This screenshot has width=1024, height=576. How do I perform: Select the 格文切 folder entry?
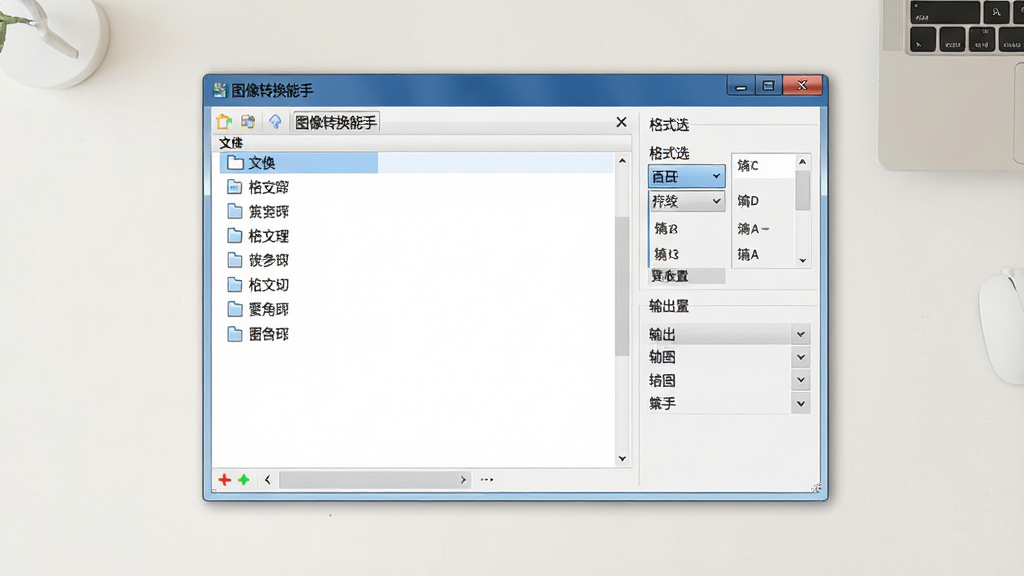click(268, 285)
